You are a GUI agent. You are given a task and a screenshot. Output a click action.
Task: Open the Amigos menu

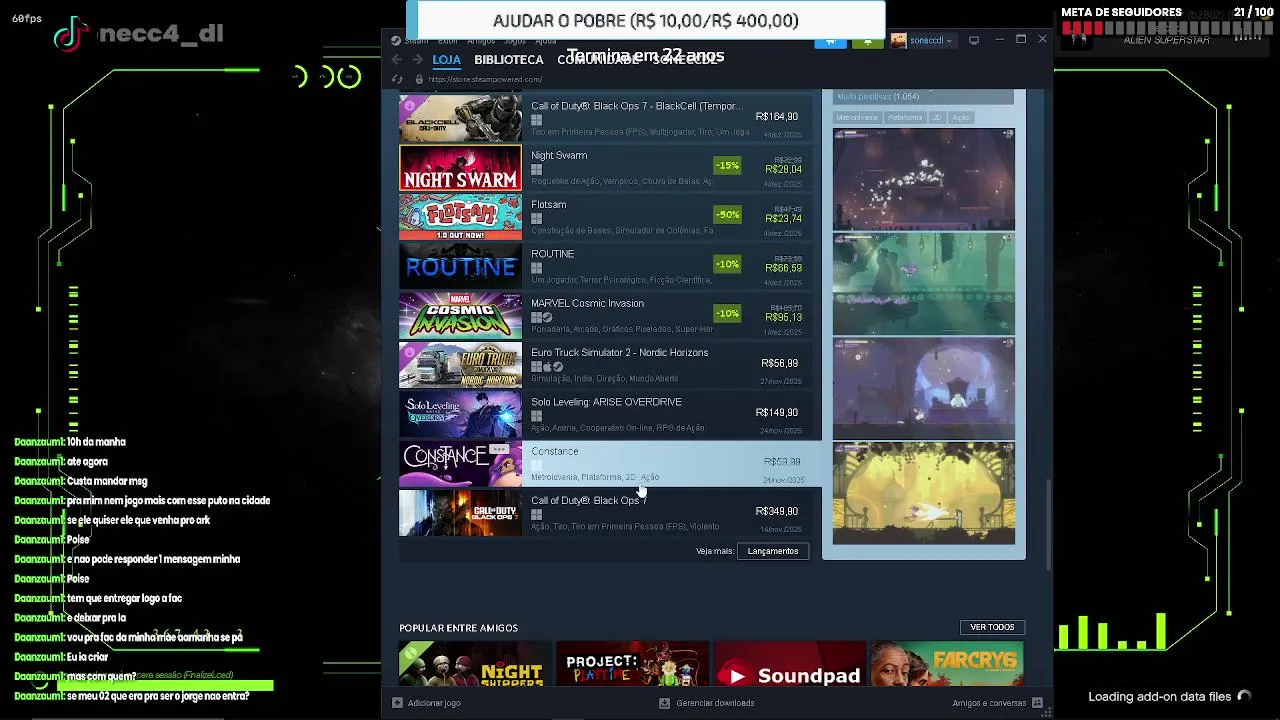pos(481,41)
